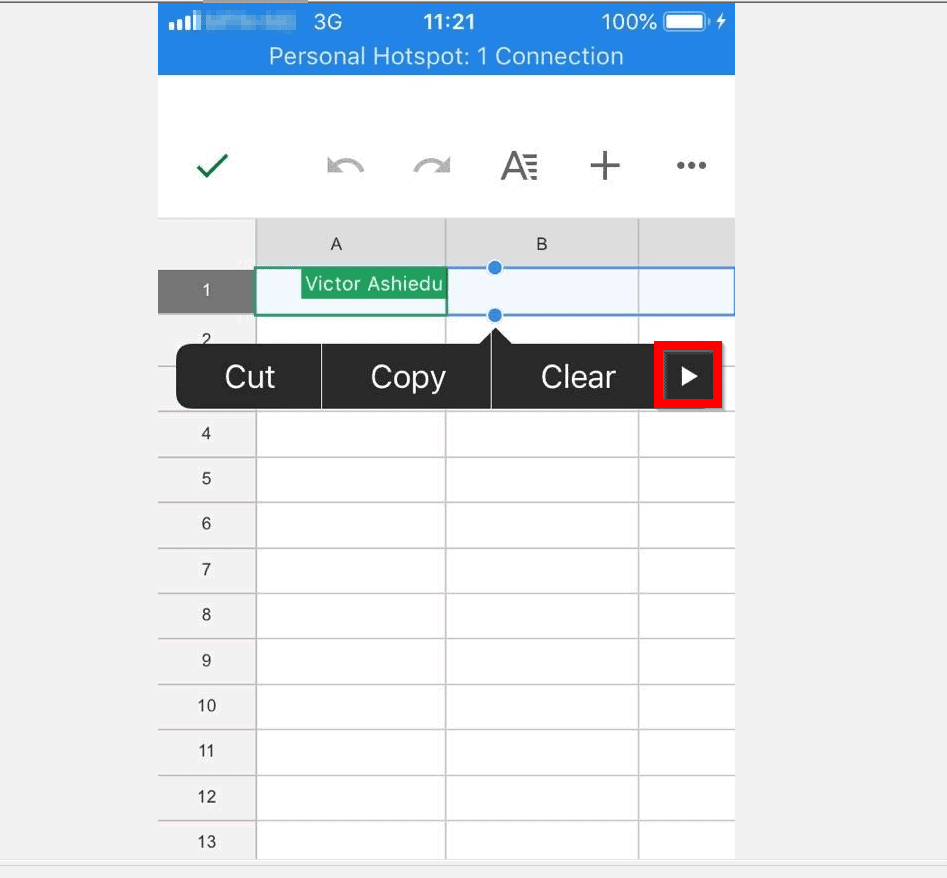
Task: Tap the plus icon to insert
Action: (x=605, y=165)
